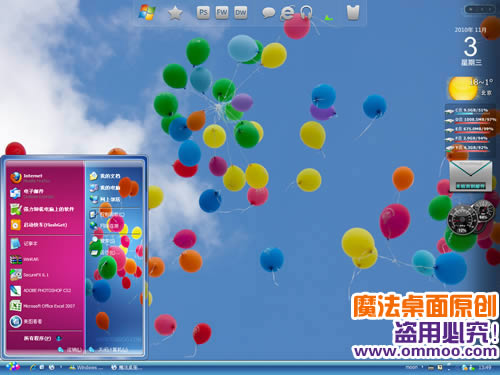Open the headphones icon in the top dock
This screenshot has height=375, width=500.
pos(306,13)
